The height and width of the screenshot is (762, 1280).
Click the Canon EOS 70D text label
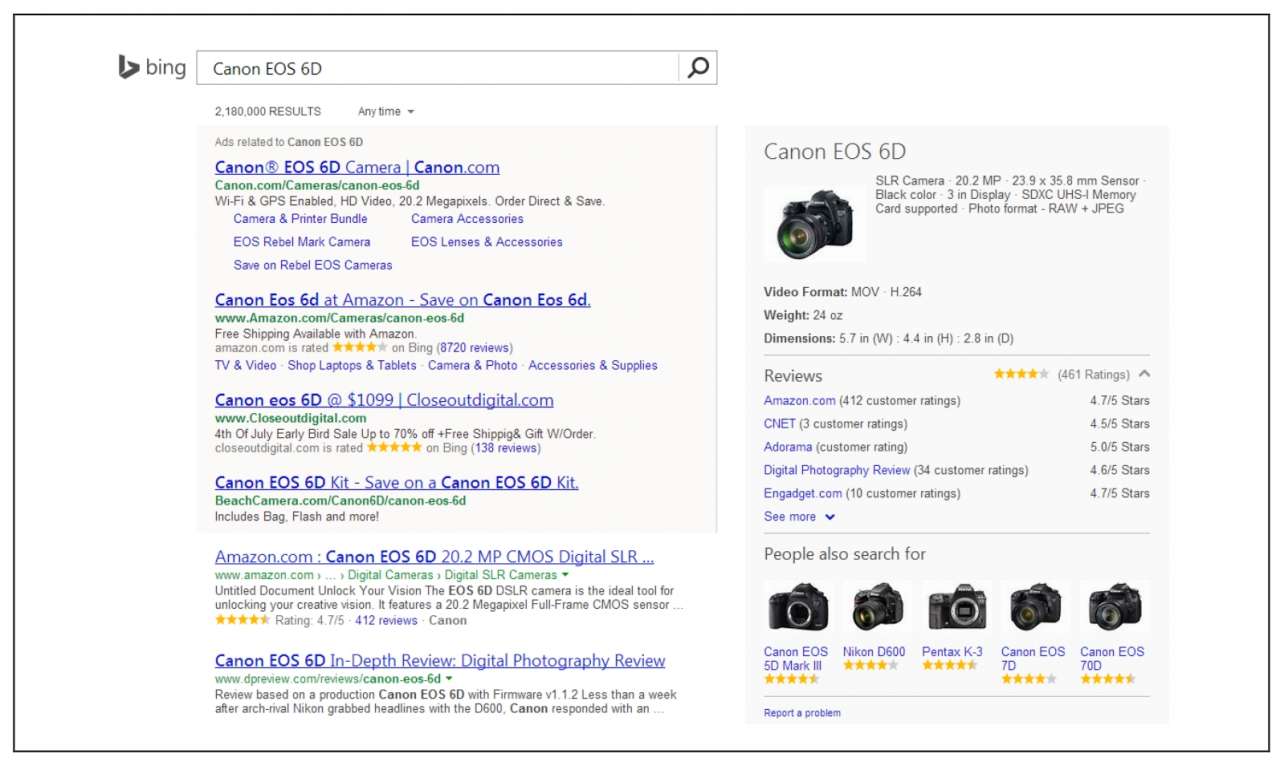(1112, 658)
